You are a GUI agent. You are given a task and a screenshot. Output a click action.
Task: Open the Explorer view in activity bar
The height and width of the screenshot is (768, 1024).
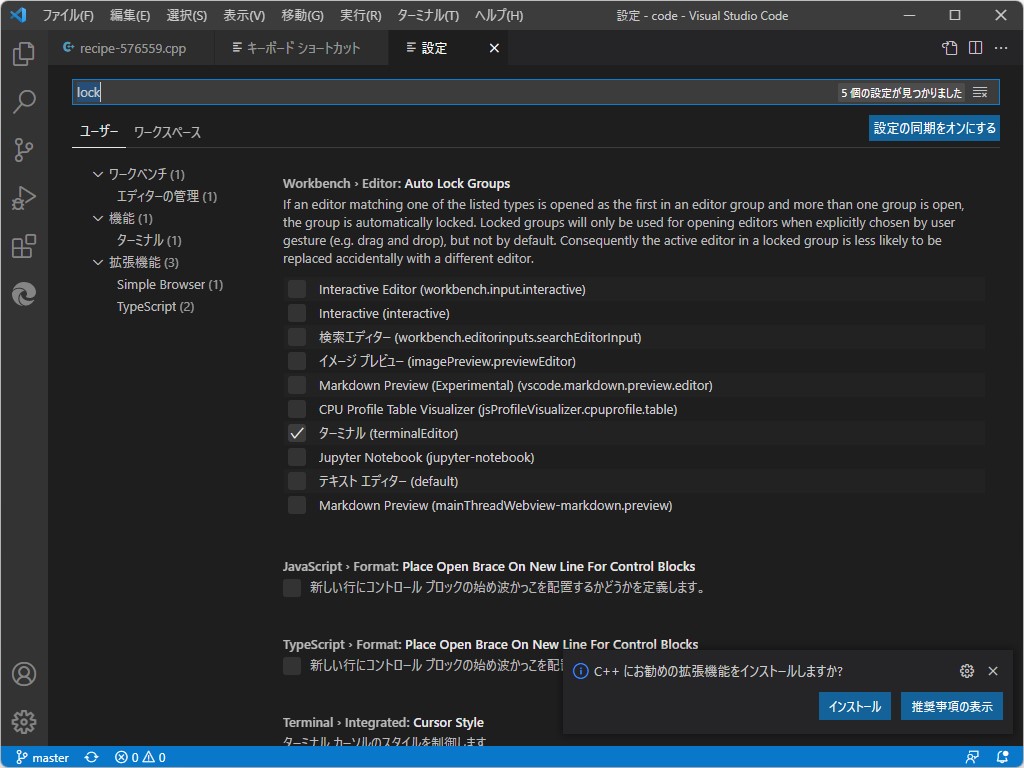24,54
